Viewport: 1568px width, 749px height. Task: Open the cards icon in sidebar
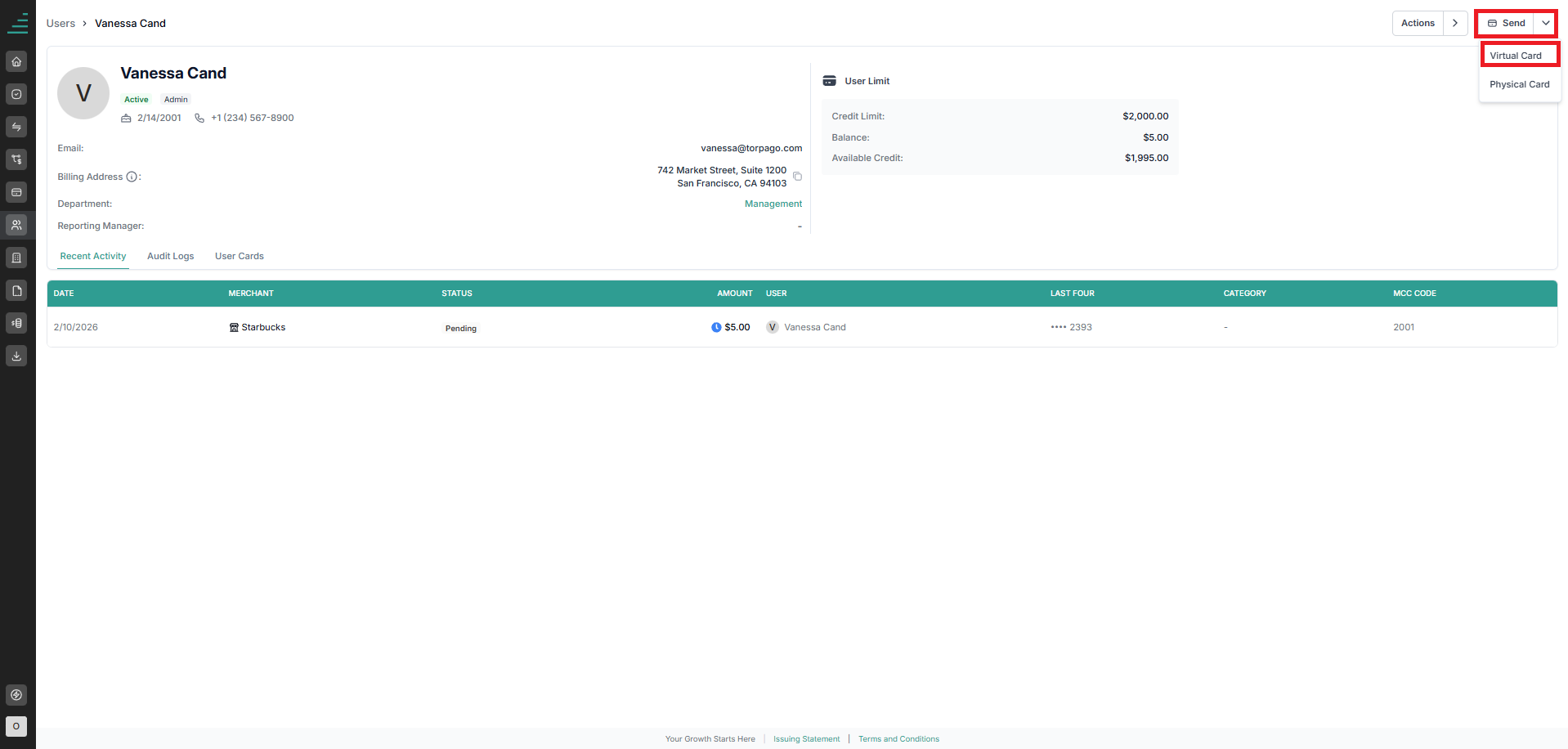point(16,192)
